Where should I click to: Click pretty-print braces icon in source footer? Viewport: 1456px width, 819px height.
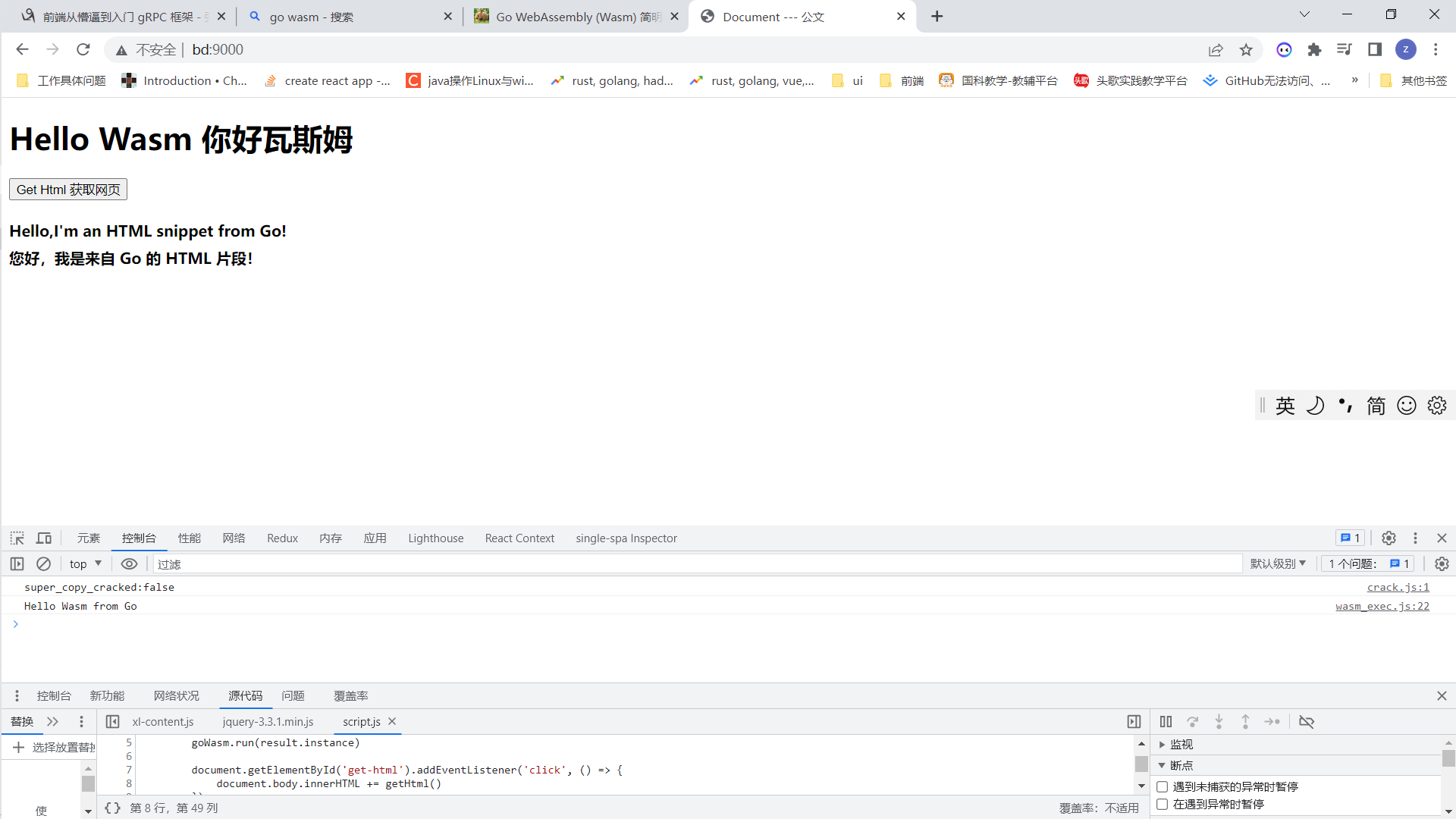click(x=112, y=808)
